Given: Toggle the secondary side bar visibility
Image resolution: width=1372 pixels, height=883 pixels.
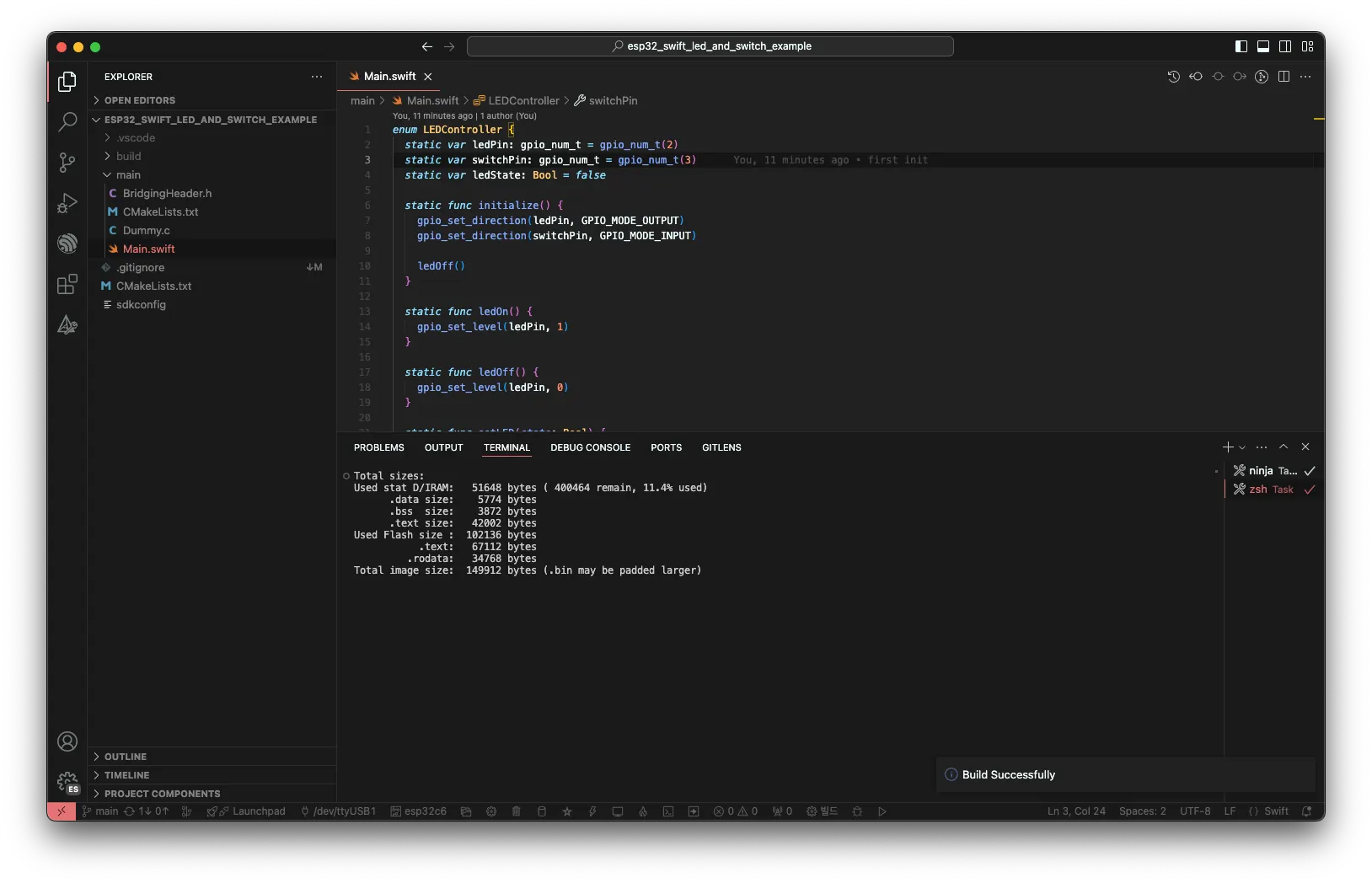Looking at the screenshot, I should pyautogui.click(x=1285, y=46).
